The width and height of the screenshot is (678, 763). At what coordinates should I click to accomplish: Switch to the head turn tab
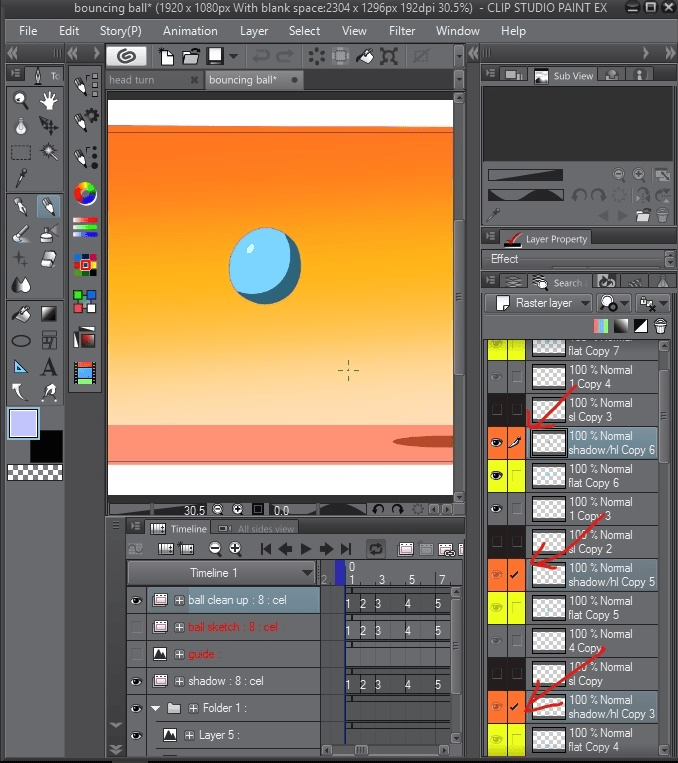click(133, 80)
